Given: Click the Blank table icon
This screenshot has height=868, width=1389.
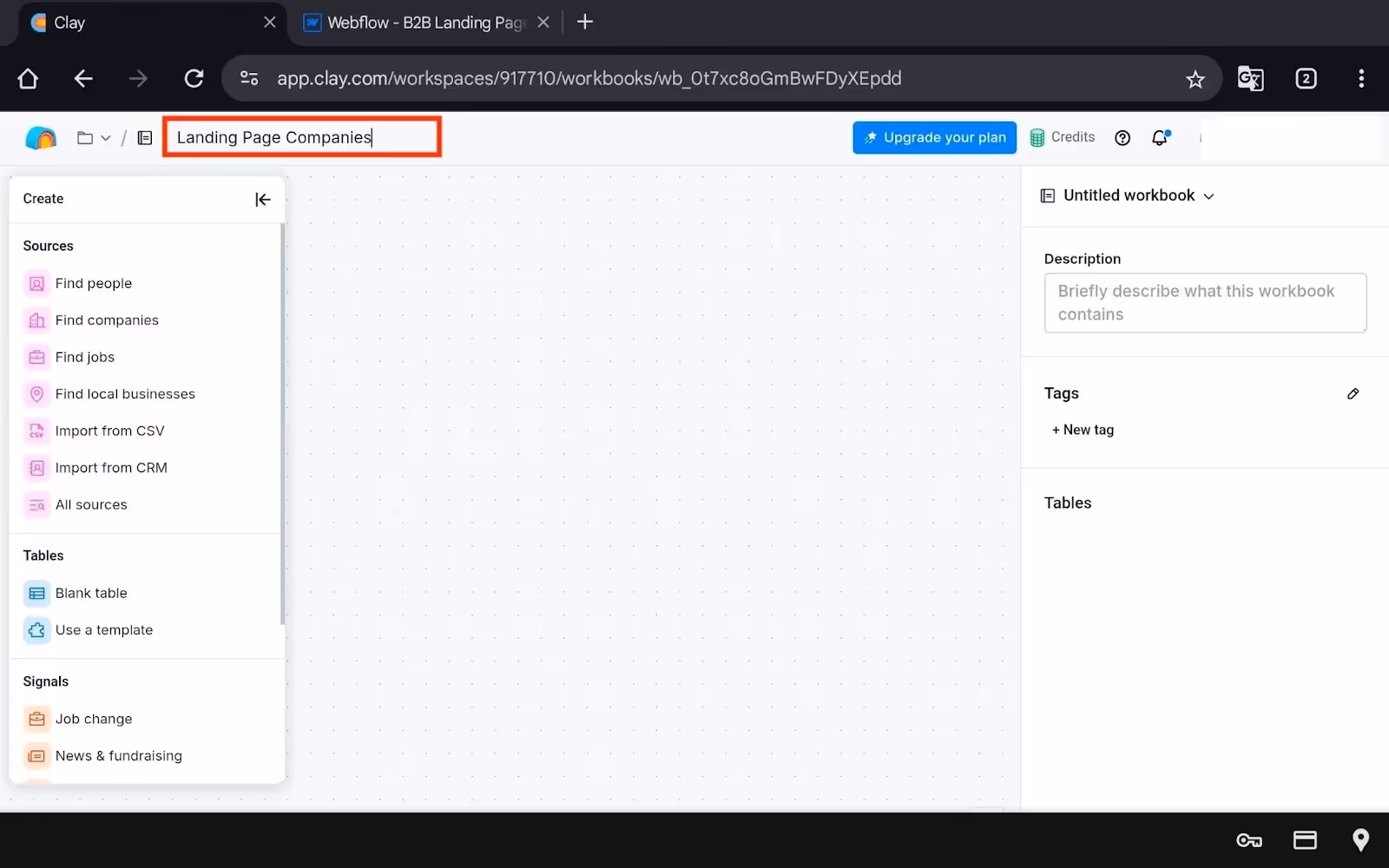Looking at the screenshot, I should [36, 594].
